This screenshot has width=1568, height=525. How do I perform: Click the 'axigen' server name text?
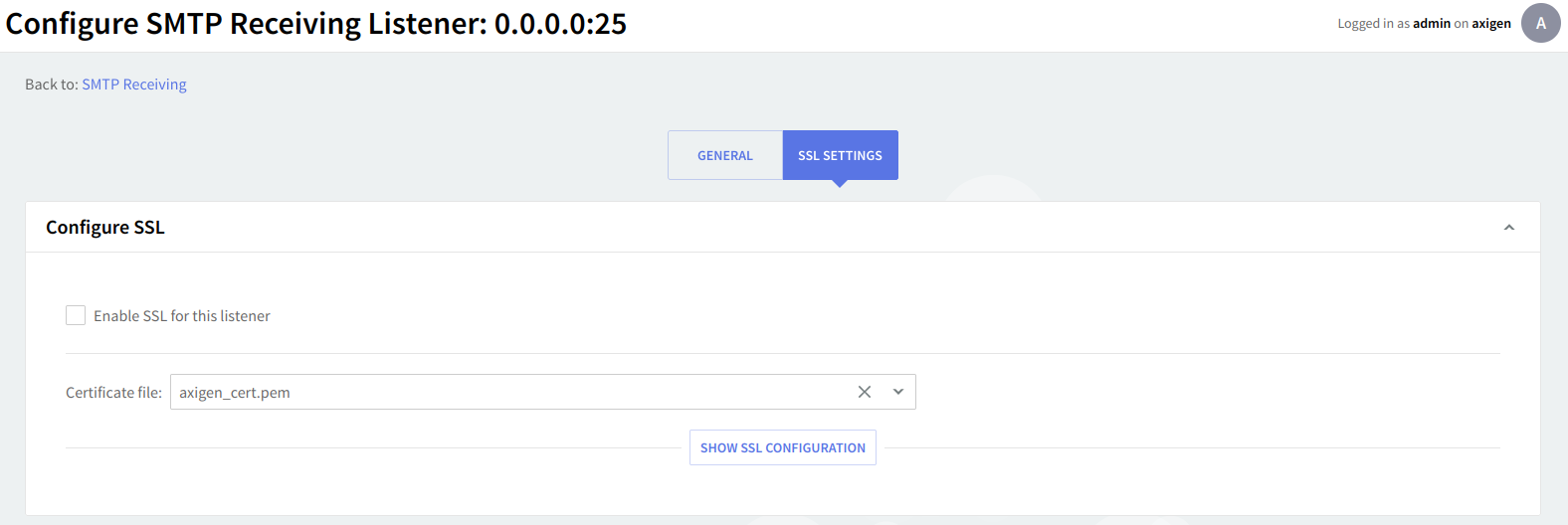[x=1491, y=24]
